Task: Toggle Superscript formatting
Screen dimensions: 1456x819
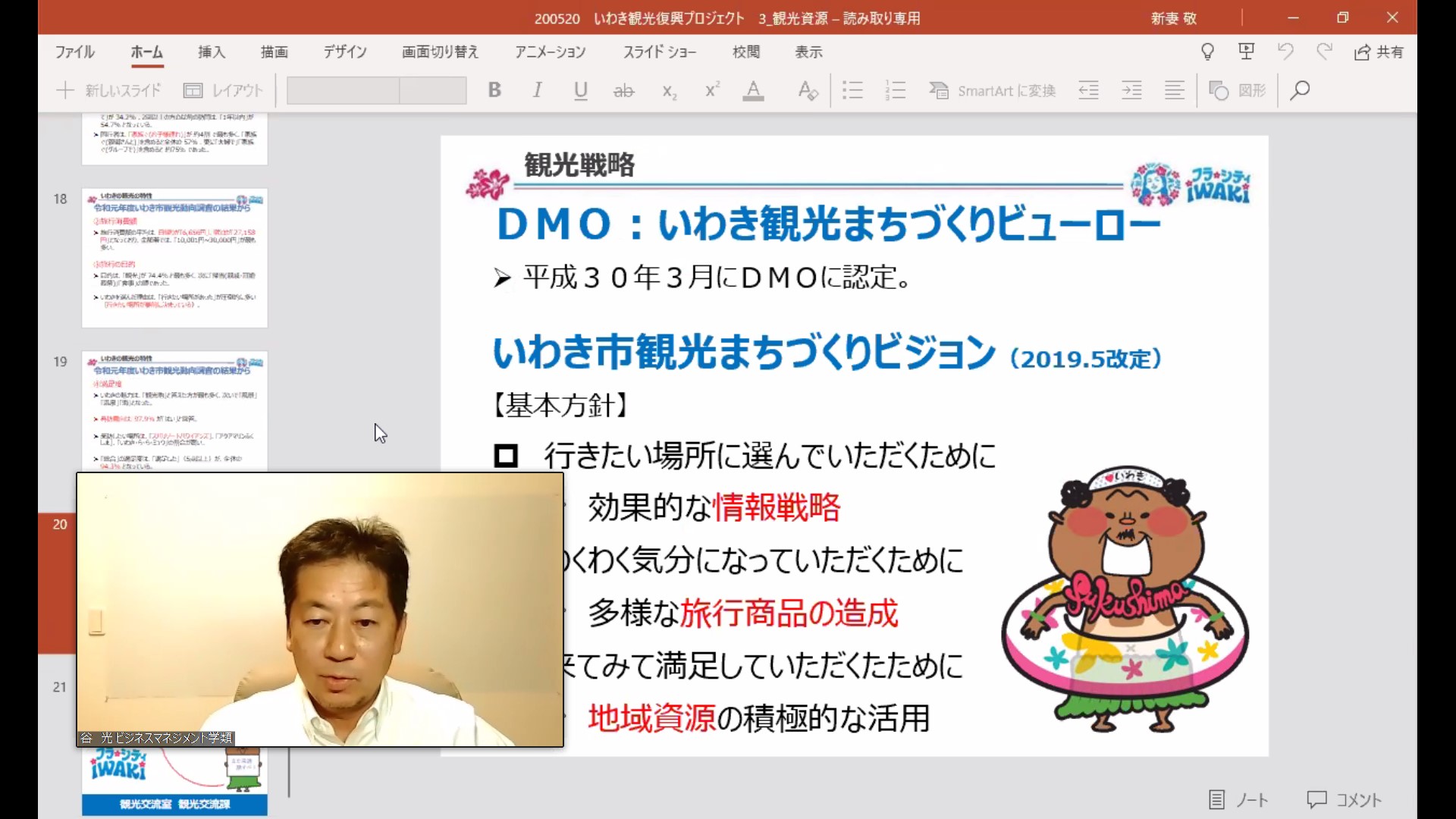Action: click(712, 90)
